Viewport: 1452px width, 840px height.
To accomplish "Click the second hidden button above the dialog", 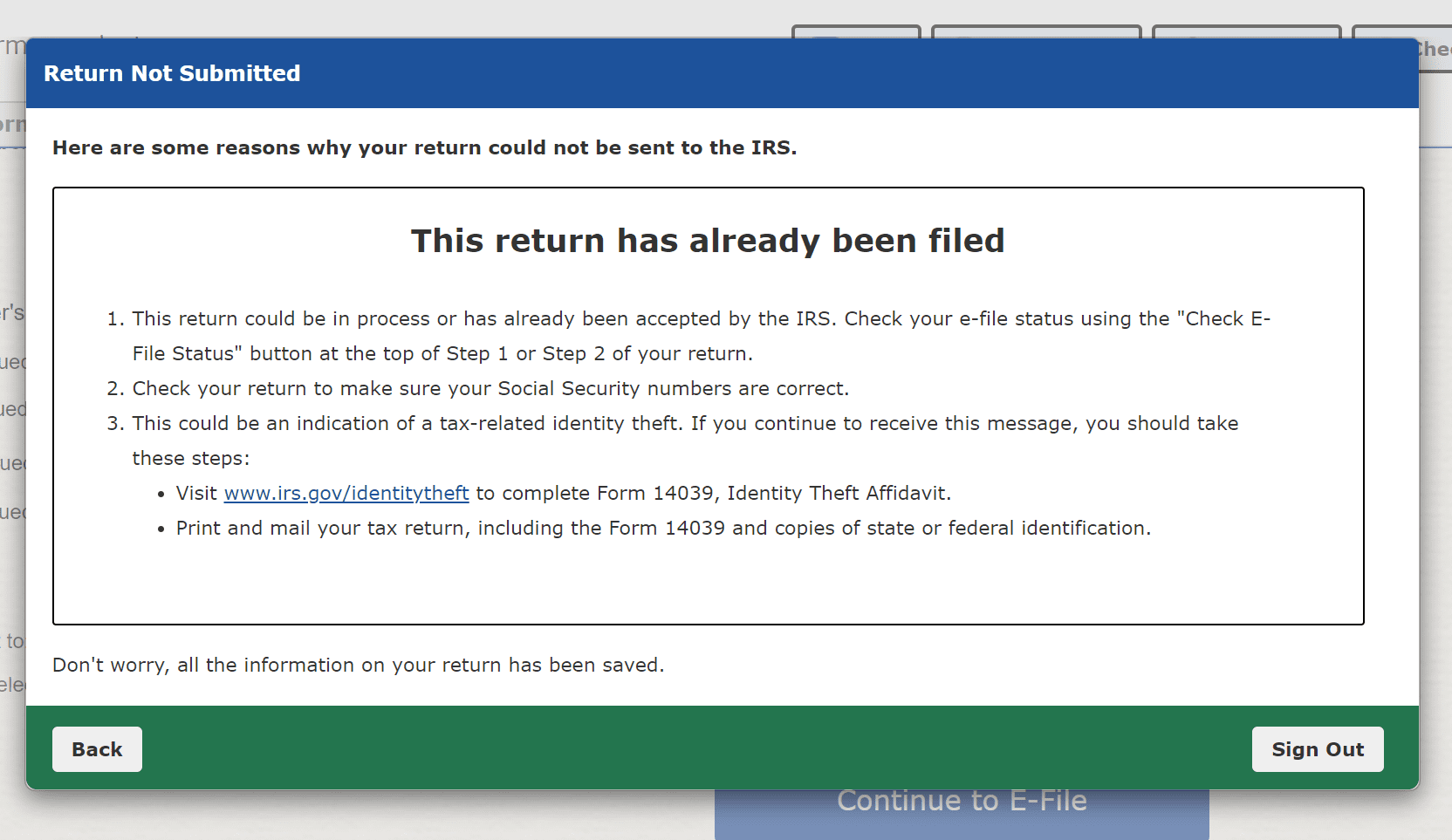I will [x=1036, y=31].
